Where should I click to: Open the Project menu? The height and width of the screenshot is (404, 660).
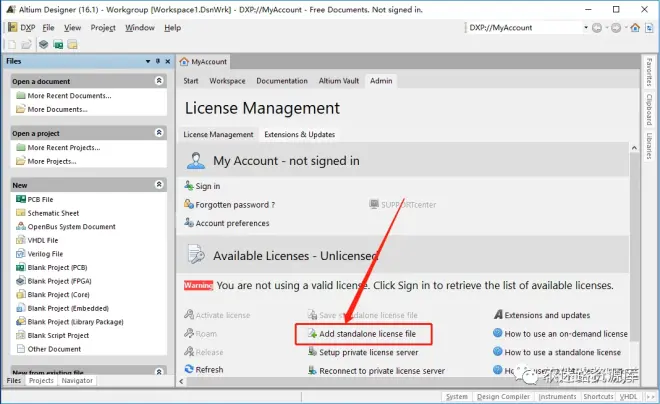tap(103, 27)
